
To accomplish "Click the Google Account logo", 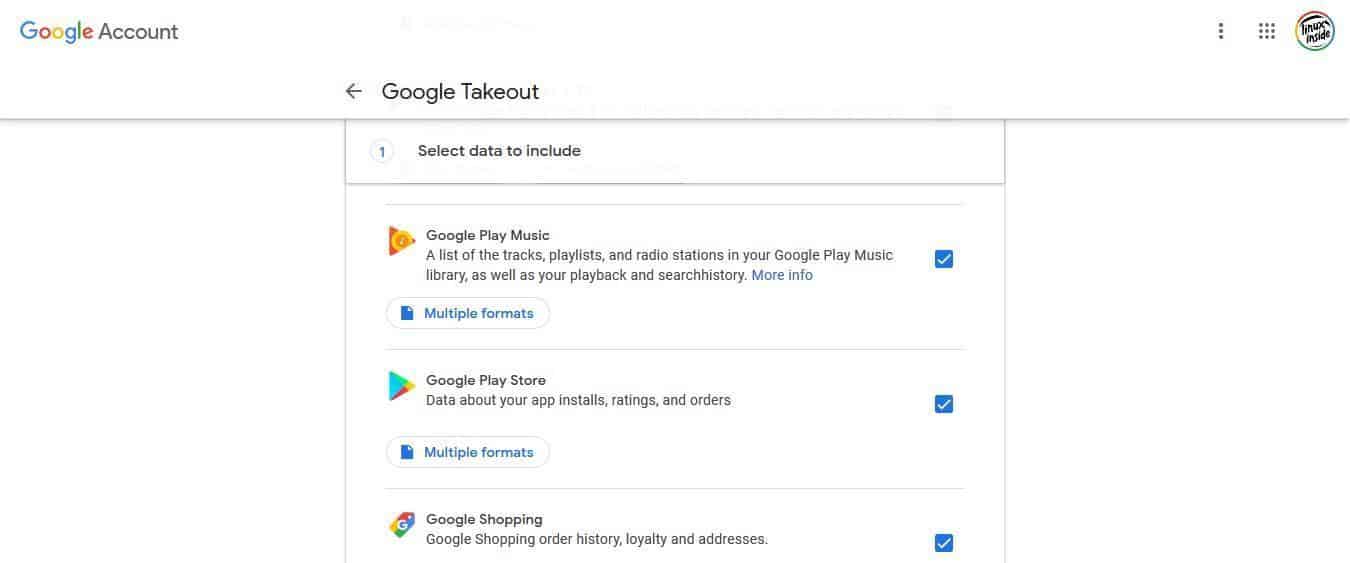I will 99,31.
